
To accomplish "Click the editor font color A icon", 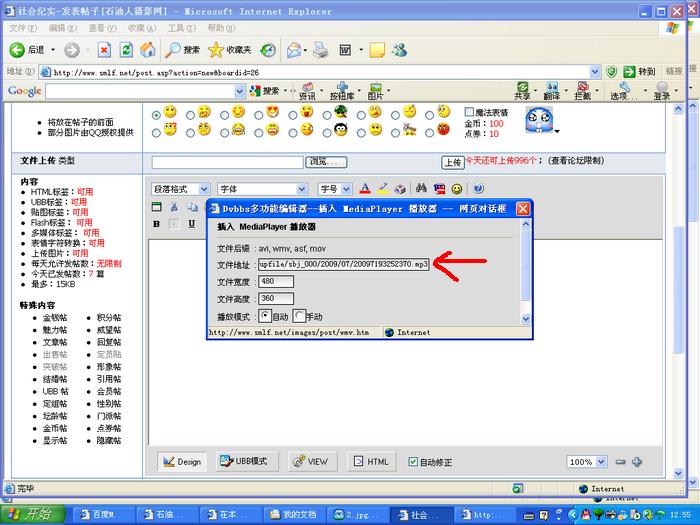I will [x=365, y=189].
